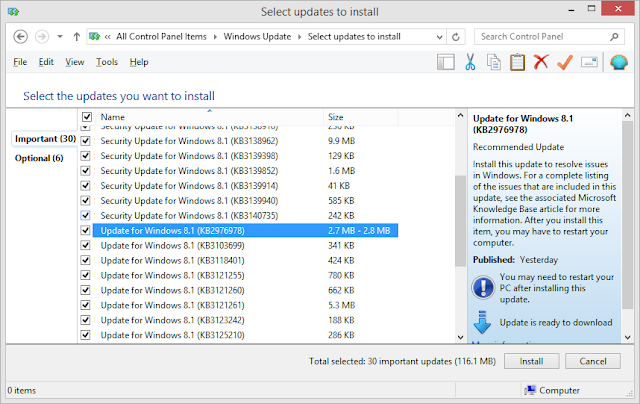Click the Forward navigation arrow
The width and height of the screenshot is (640, 404).
click(x=42, y=37)
